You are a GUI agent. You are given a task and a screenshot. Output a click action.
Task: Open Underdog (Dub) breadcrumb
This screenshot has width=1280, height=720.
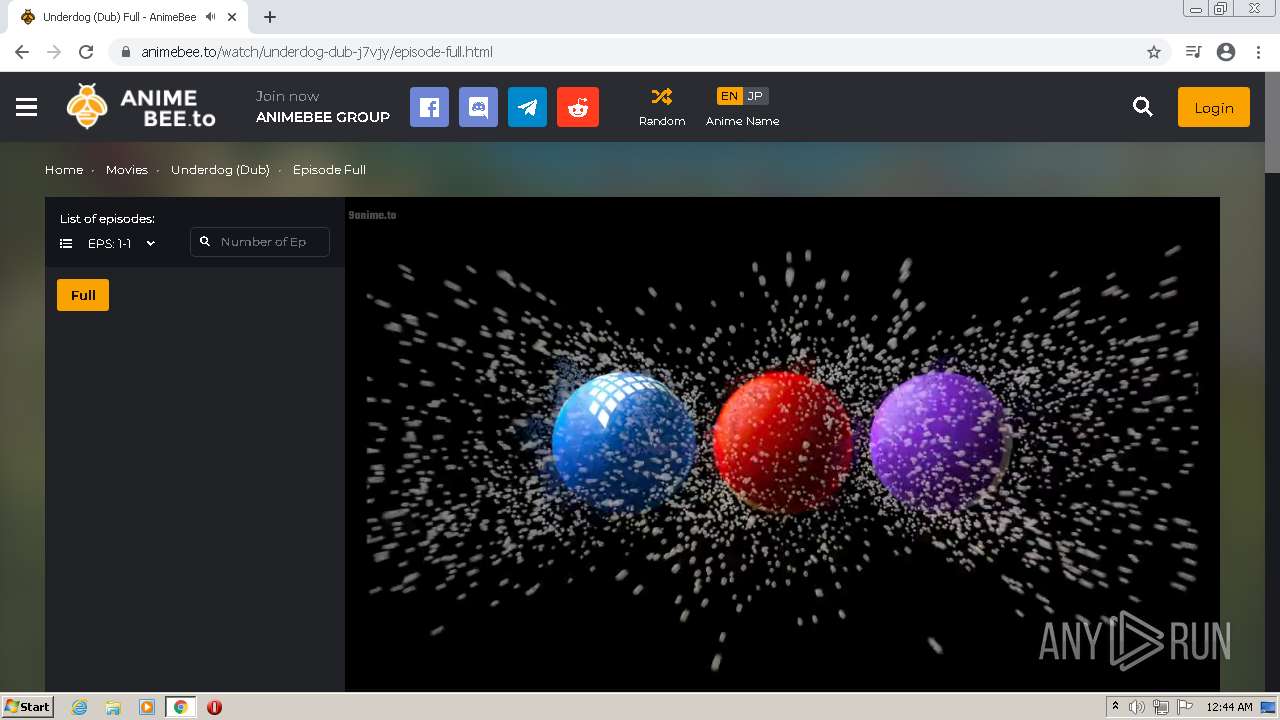pos(220,170)
